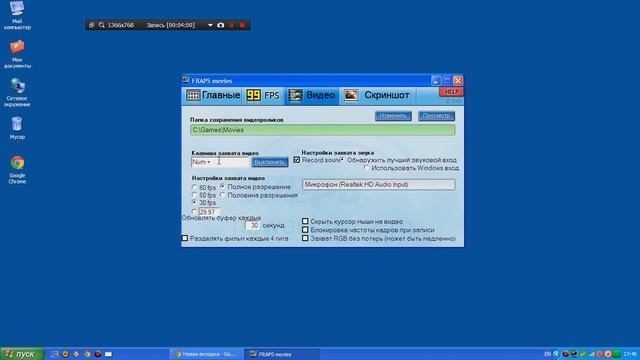640x360 pixels.
Task: Click the C:\Games\Movies folder path field
Action: tap(322, 130)
